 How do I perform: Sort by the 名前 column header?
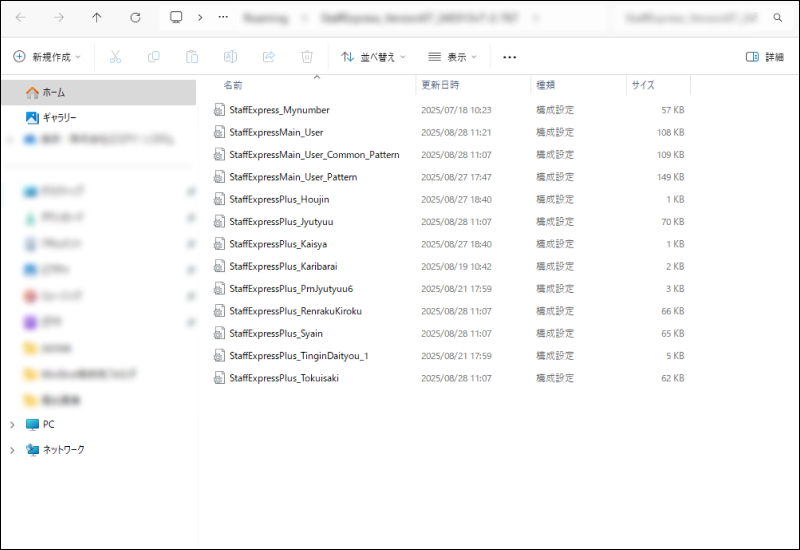coord(233,85)
